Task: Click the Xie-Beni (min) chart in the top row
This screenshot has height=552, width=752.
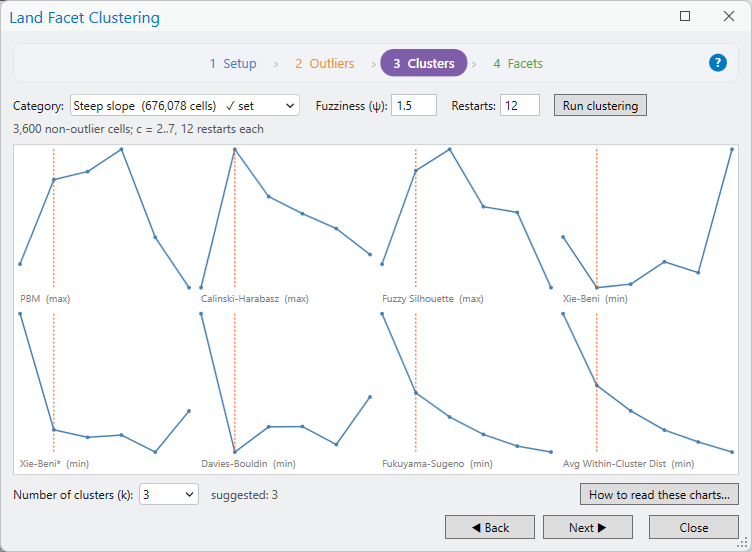Action: point(647,225)
